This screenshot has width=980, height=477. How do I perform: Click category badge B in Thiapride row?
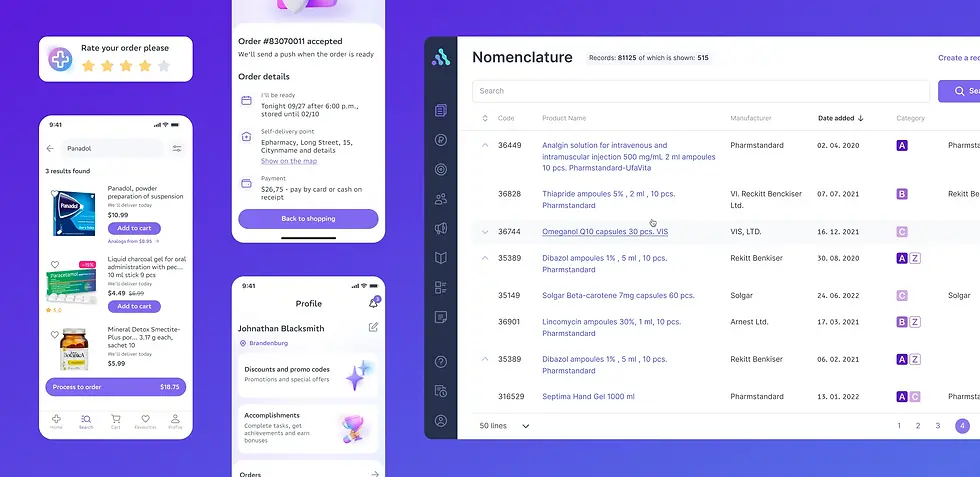902,194
